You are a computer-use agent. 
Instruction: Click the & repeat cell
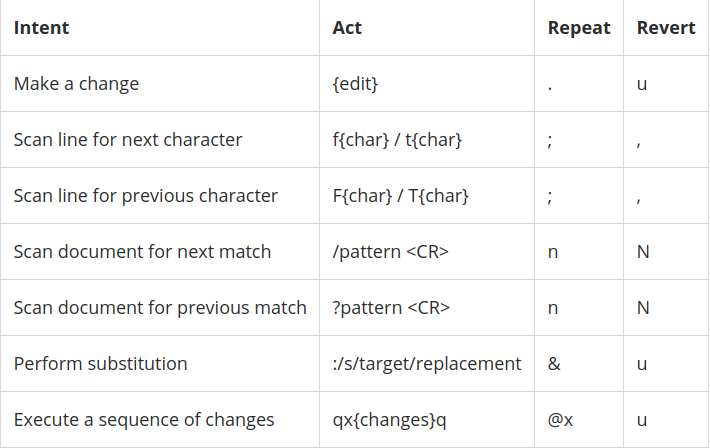click(x=554, y=364)
